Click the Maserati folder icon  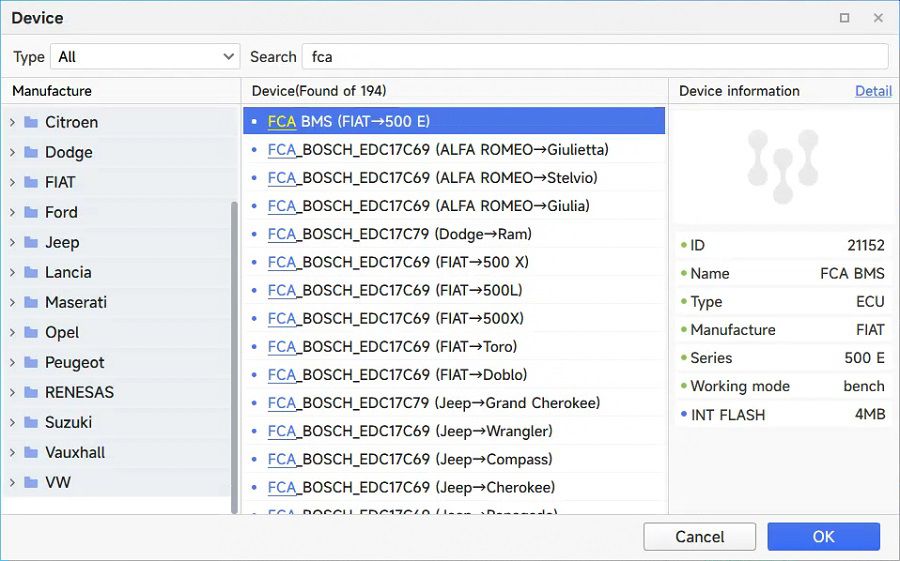click(x=30, y=302)
